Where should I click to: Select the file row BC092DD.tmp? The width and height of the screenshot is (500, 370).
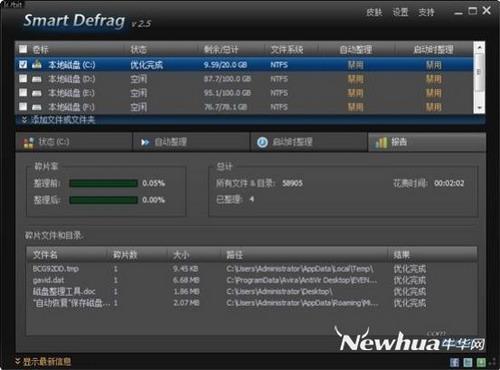coord(252,269)
